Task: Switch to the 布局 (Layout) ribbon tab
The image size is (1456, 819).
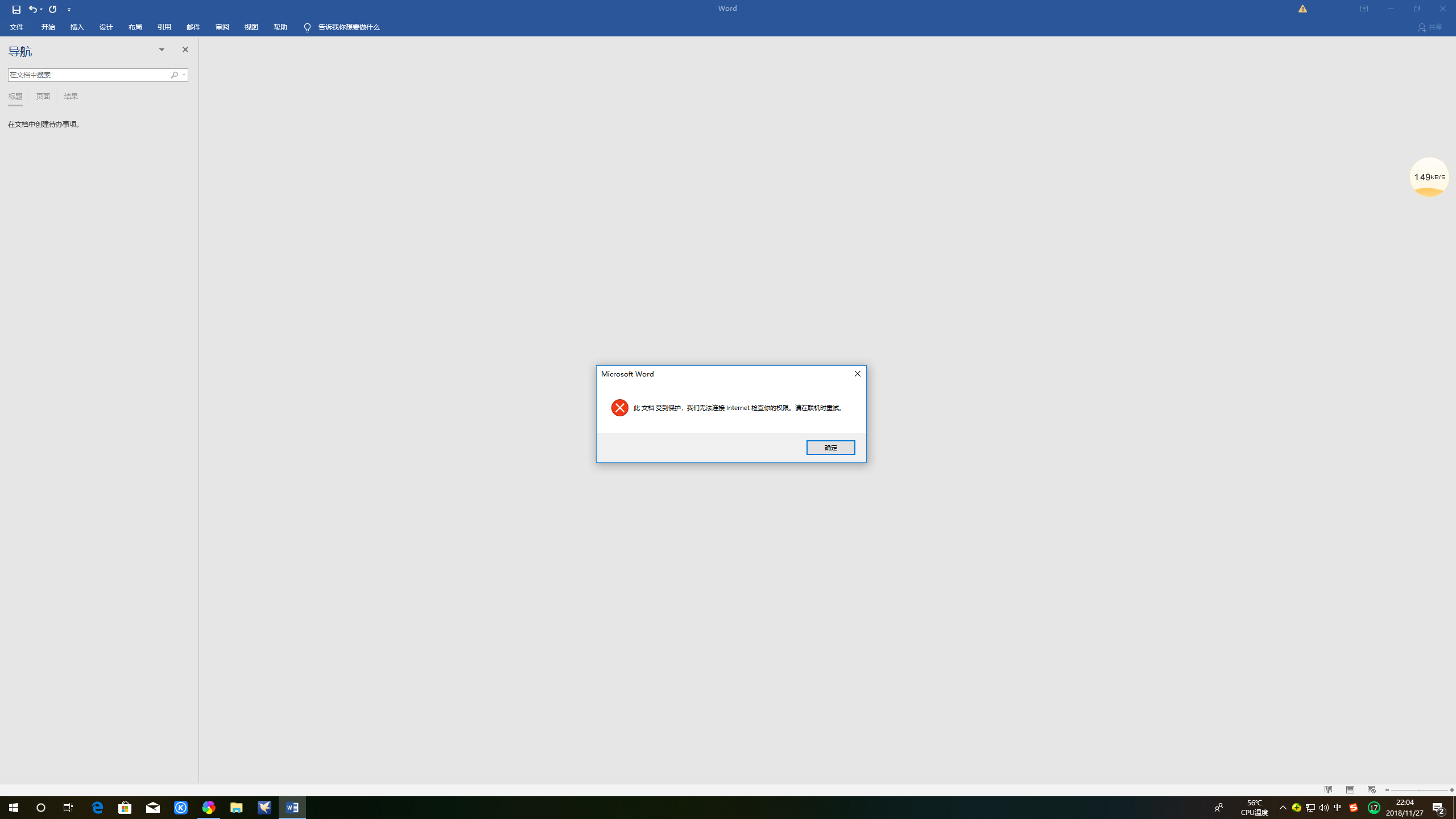Action: pos(135,27)
